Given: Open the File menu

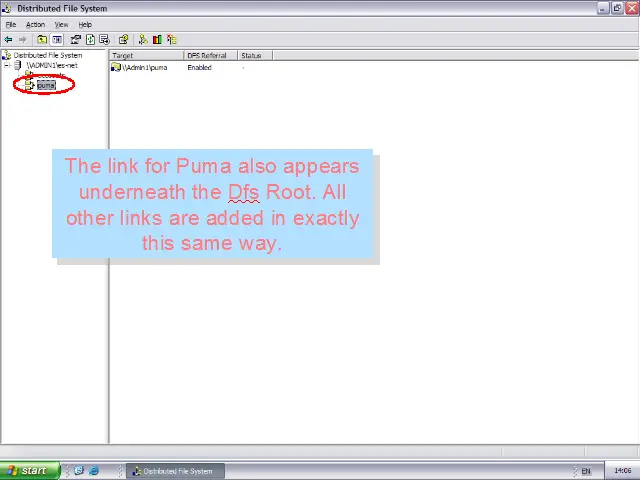Looking at the screenshot, I should 11,24.
